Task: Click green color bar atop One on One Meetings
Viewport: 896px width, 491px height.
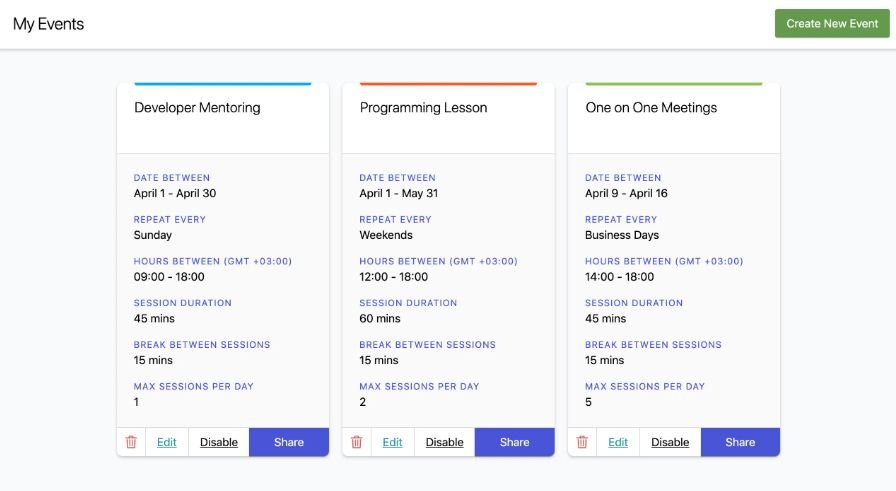Action: pyautogui.click(x=674, y=83)
